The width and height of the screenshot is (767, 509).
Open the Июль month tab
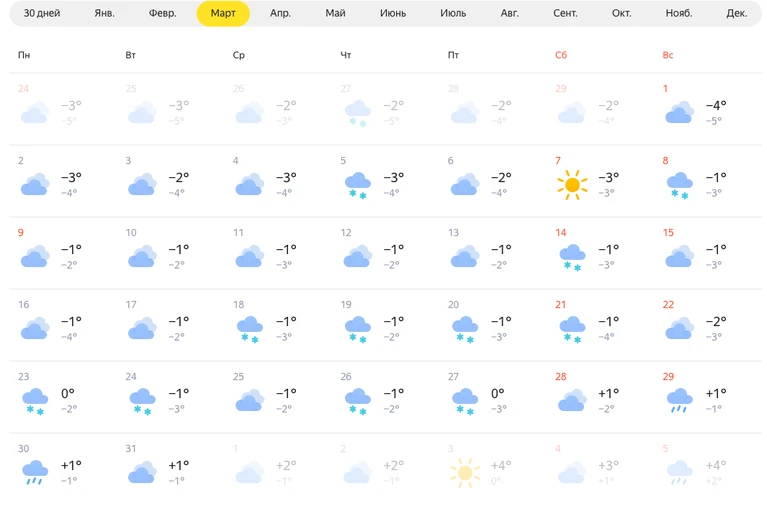pyautogui.click(x=453, y=13)
